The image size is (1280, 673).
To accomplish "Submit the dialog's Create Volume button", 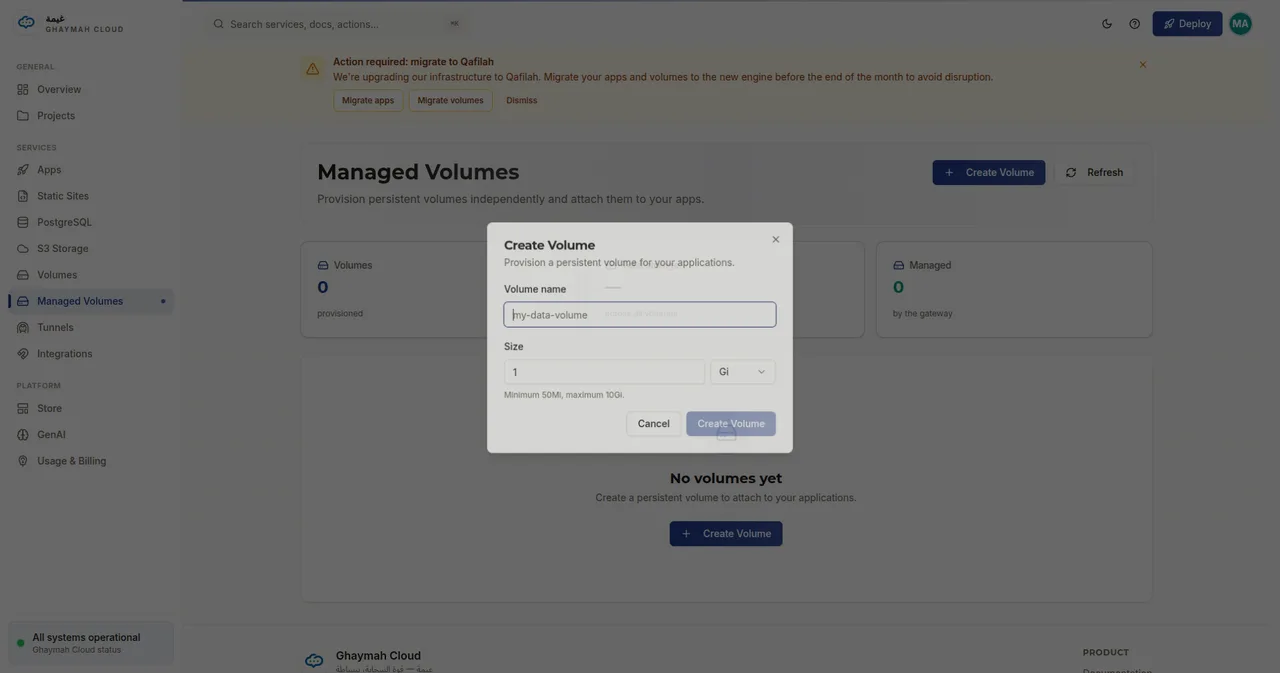I will click(x=731, y=424).
